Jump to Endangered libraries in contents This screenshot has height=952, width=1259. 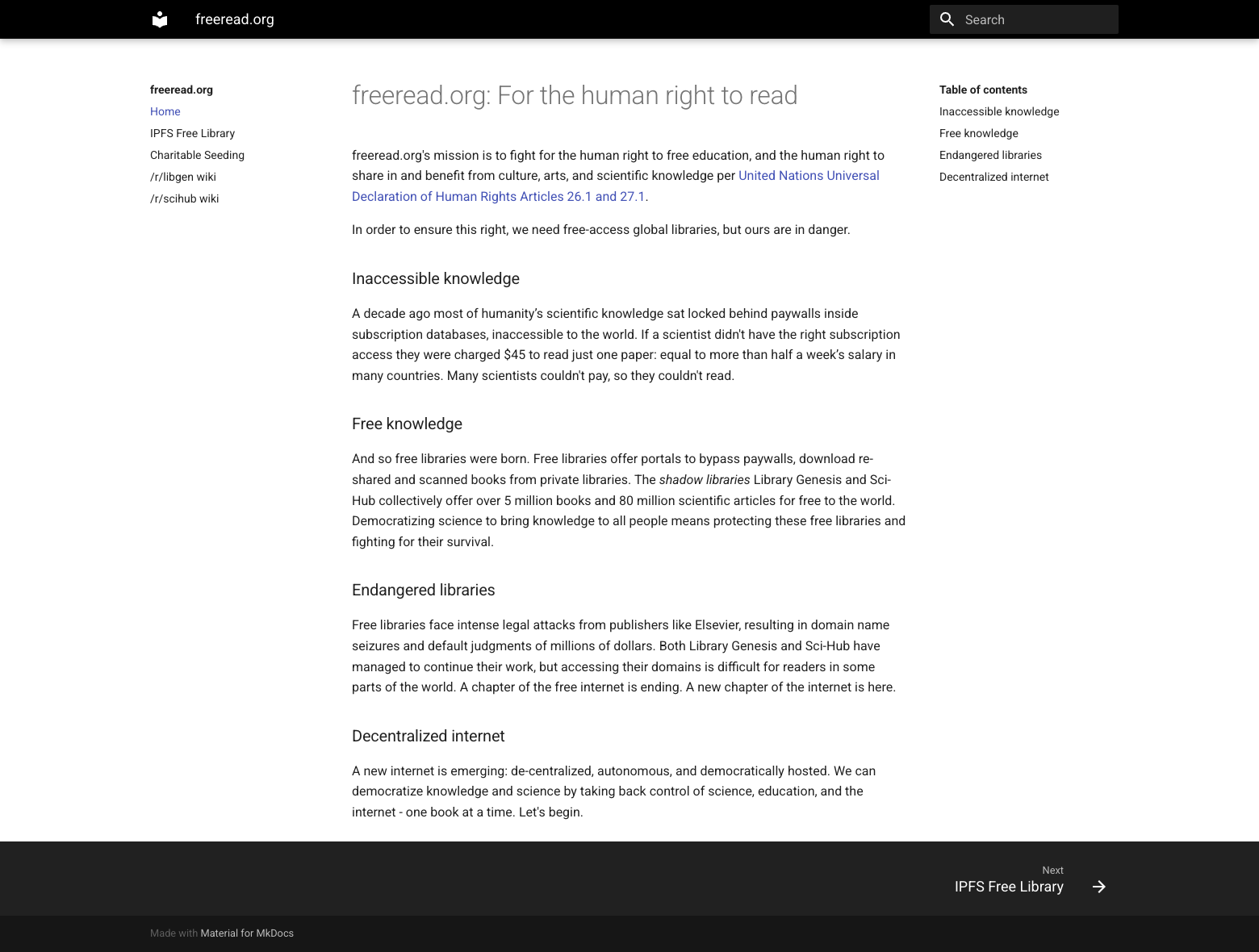click(990, 155)
